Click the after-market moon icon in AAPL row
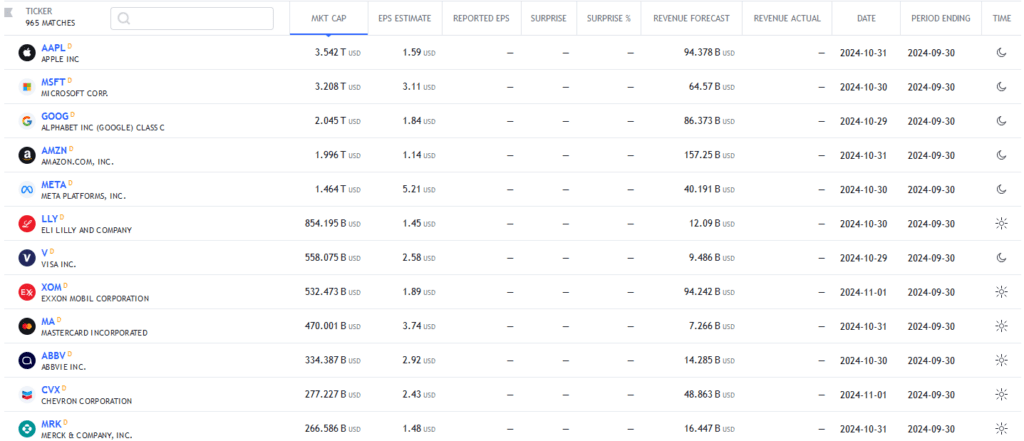 pos(1001,53)
